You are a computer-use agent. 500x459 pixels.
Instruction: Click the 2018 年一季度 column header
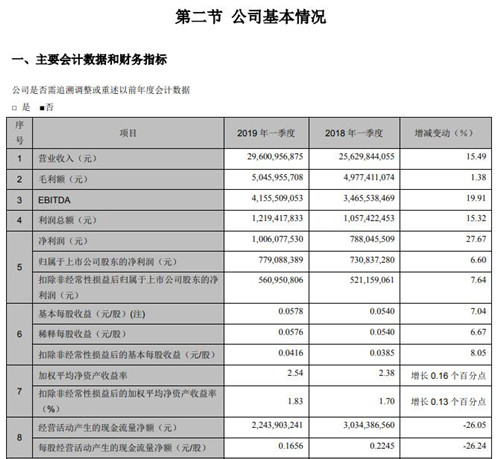tap(354, 133)
